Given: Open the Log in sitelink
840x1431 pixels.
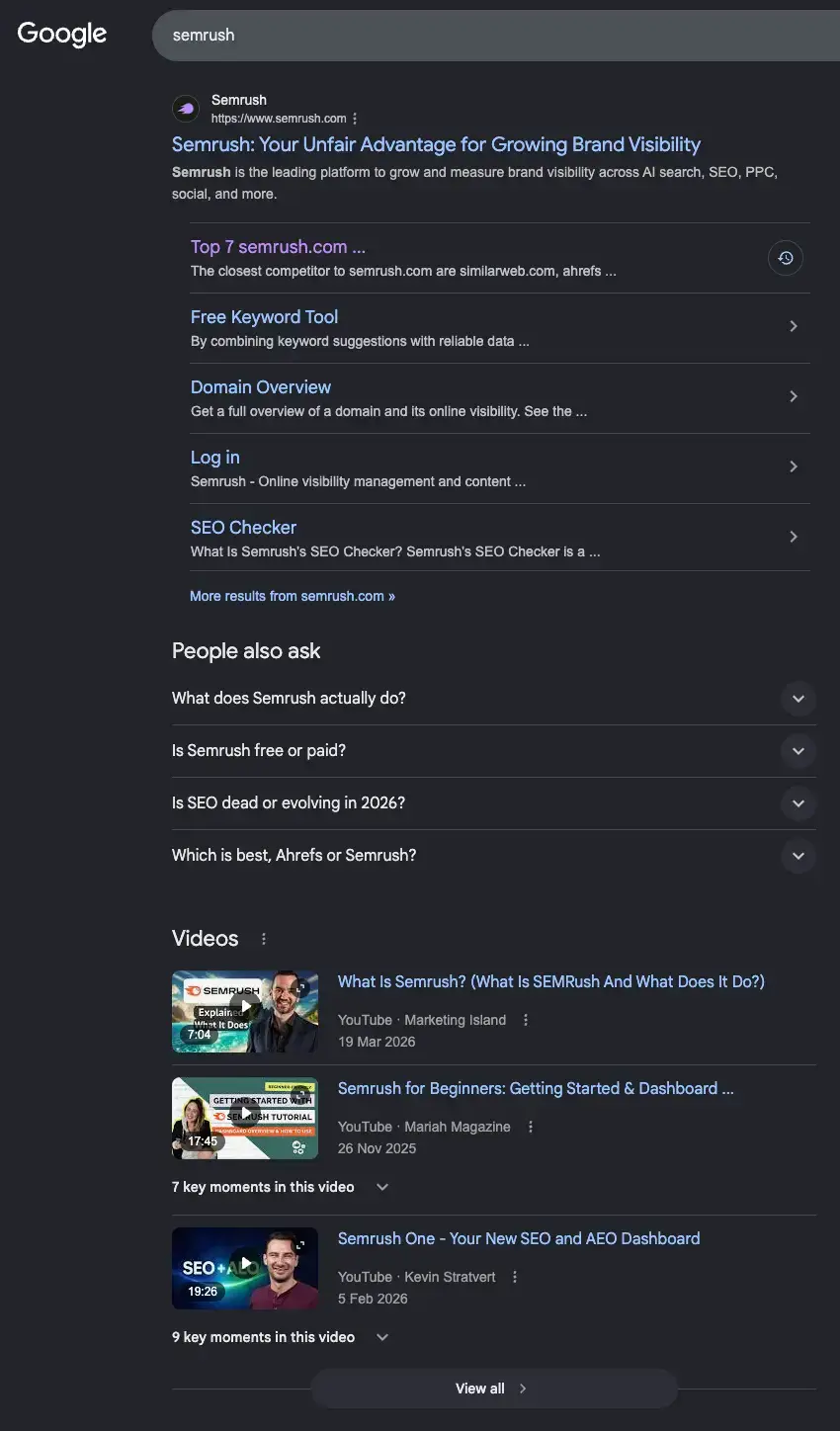Looking at the screenshot, I should coord(215,458).
